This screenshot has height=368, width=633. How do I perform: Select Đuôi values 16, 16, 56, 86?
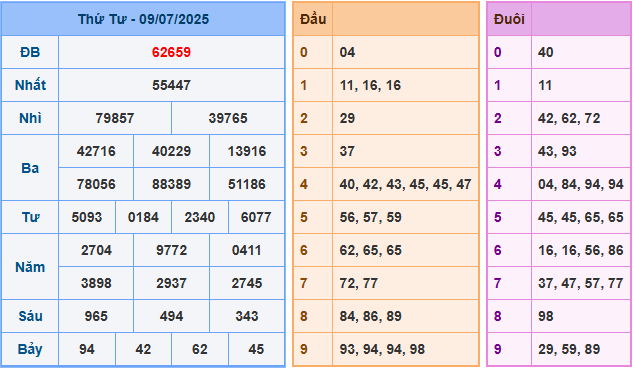point(581,251)
